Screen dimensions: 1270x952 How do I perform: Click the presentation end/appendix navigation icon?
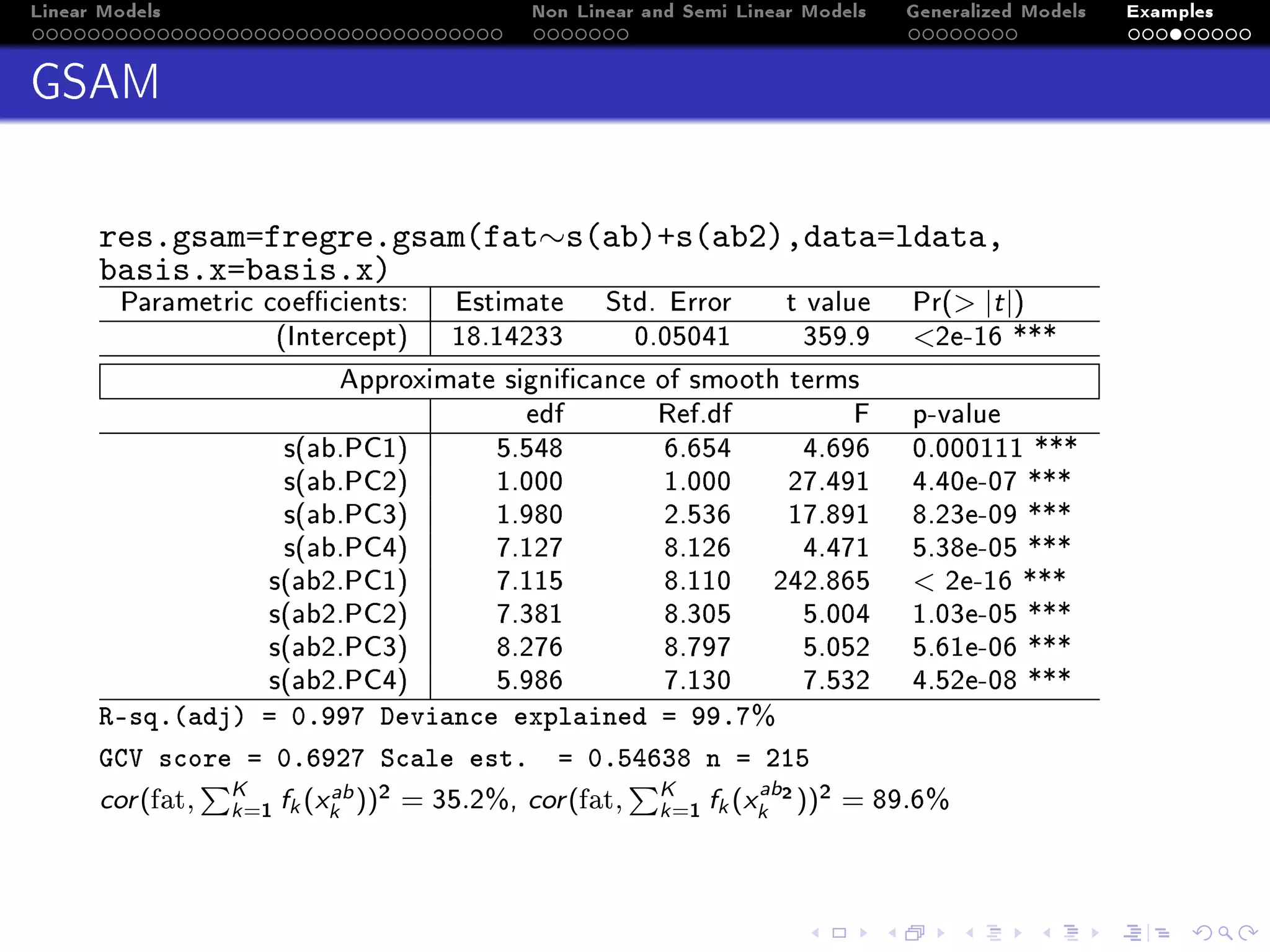1162,933
